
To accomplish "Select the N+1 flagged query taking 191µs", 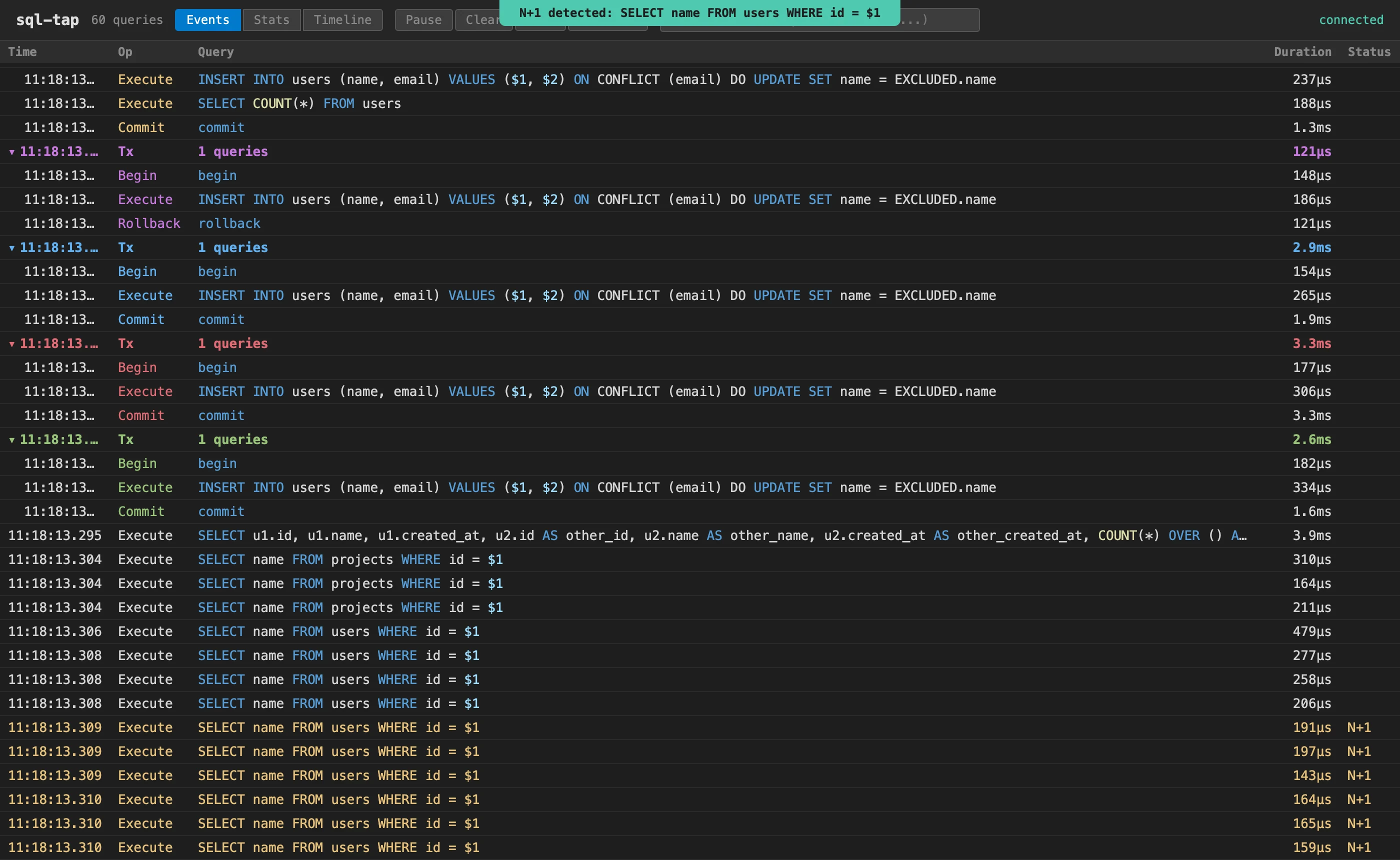I will pos(700,727).
